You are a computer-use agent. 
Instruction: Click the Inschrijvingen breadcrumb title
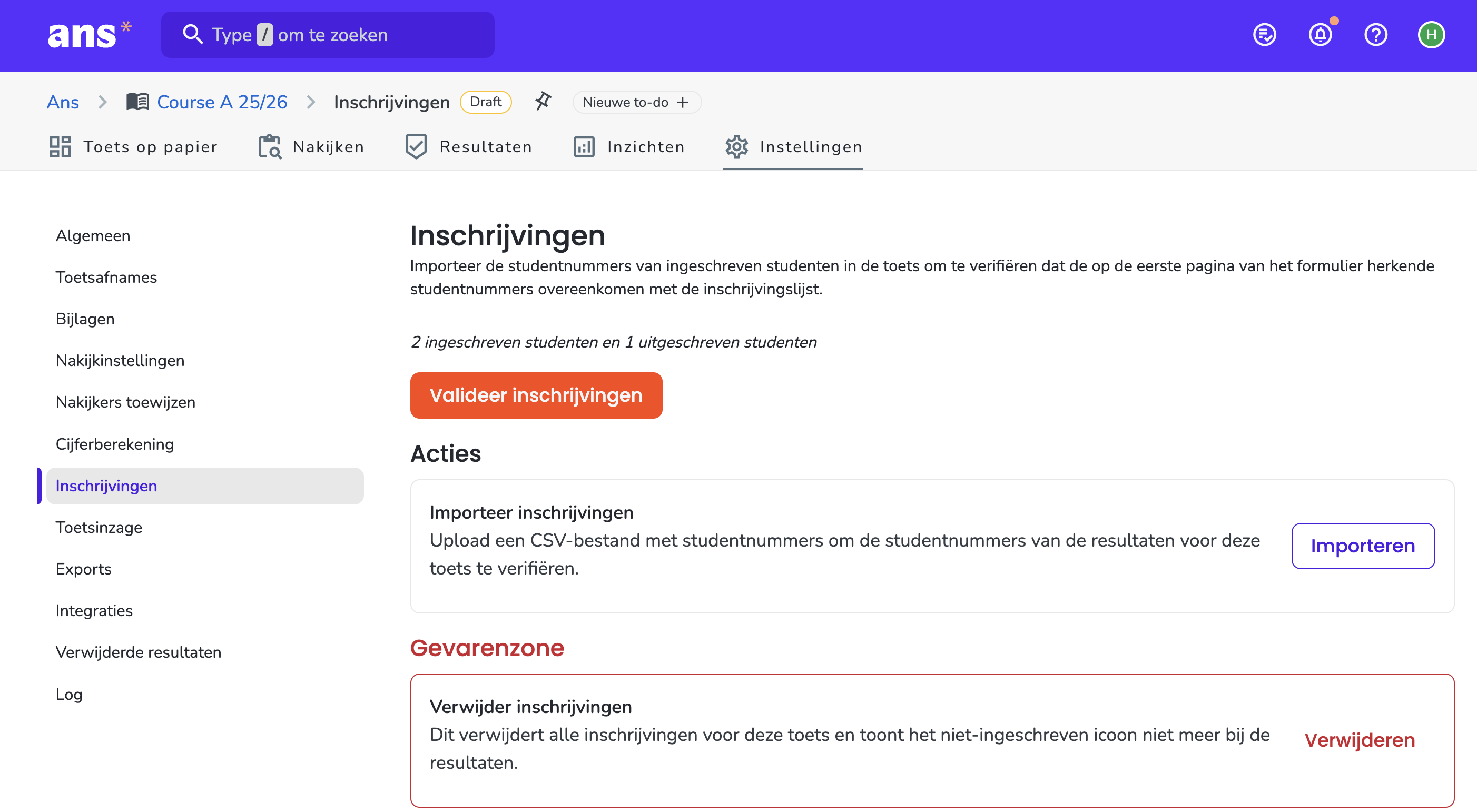(x=391, y=102)
